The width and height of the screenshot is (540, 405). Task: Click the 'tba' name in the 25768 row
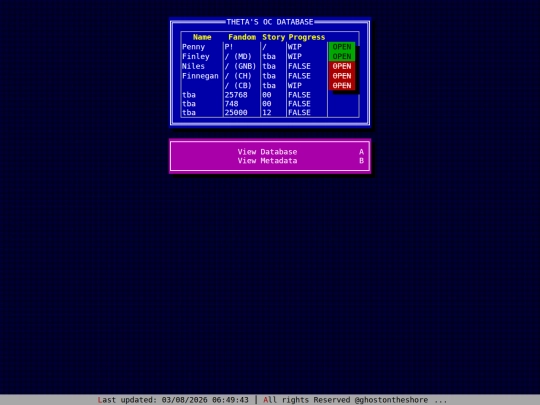click(x=189, y=95)
